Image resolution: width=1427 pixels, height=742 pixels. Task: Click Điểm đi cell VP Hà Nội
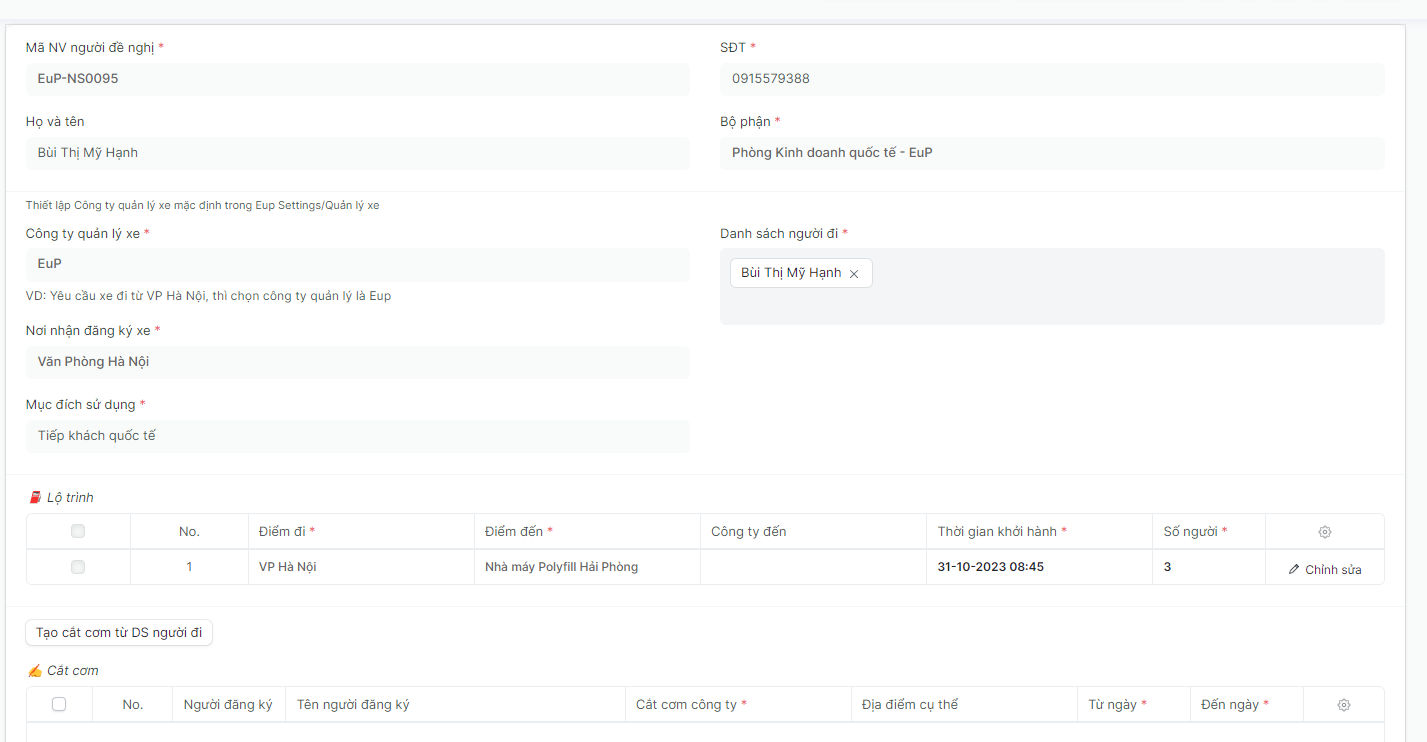pyautogui.click(x=360, y=567)
